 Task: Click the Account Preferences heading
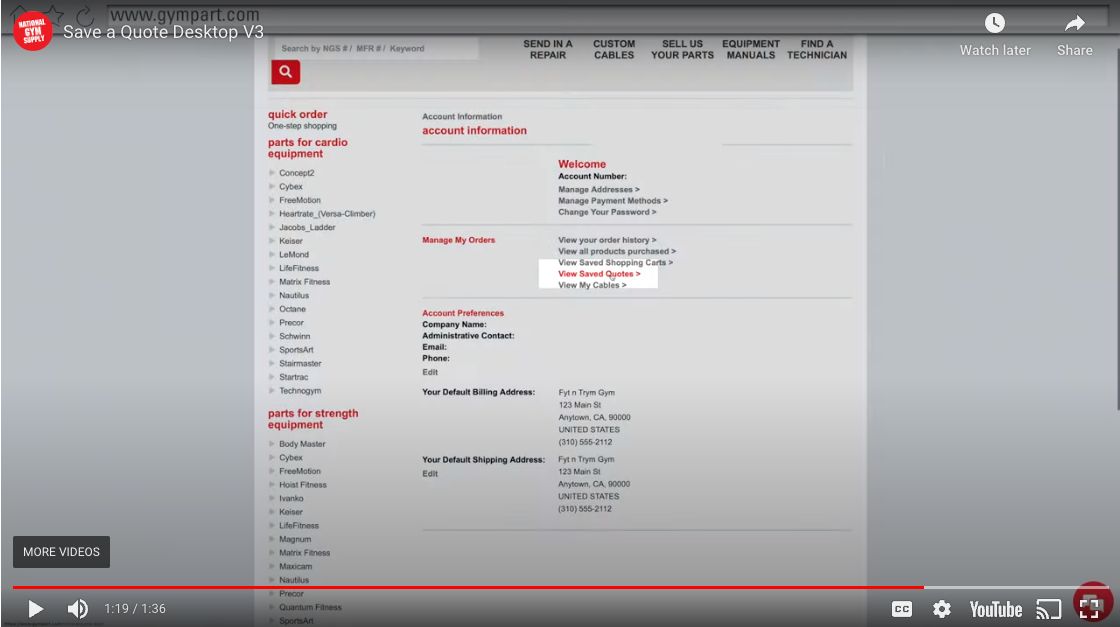pos(463,313)
